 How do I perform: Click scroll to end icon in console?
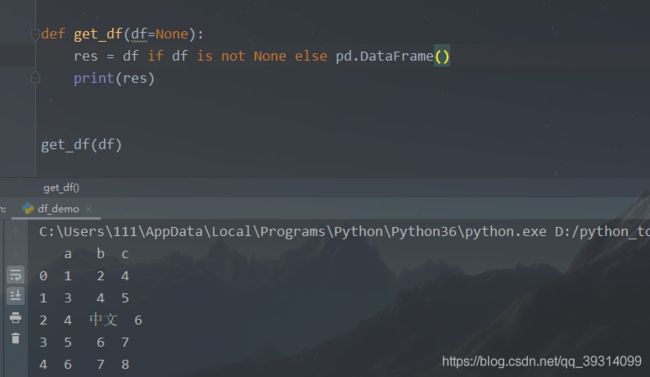click(16, 296)
